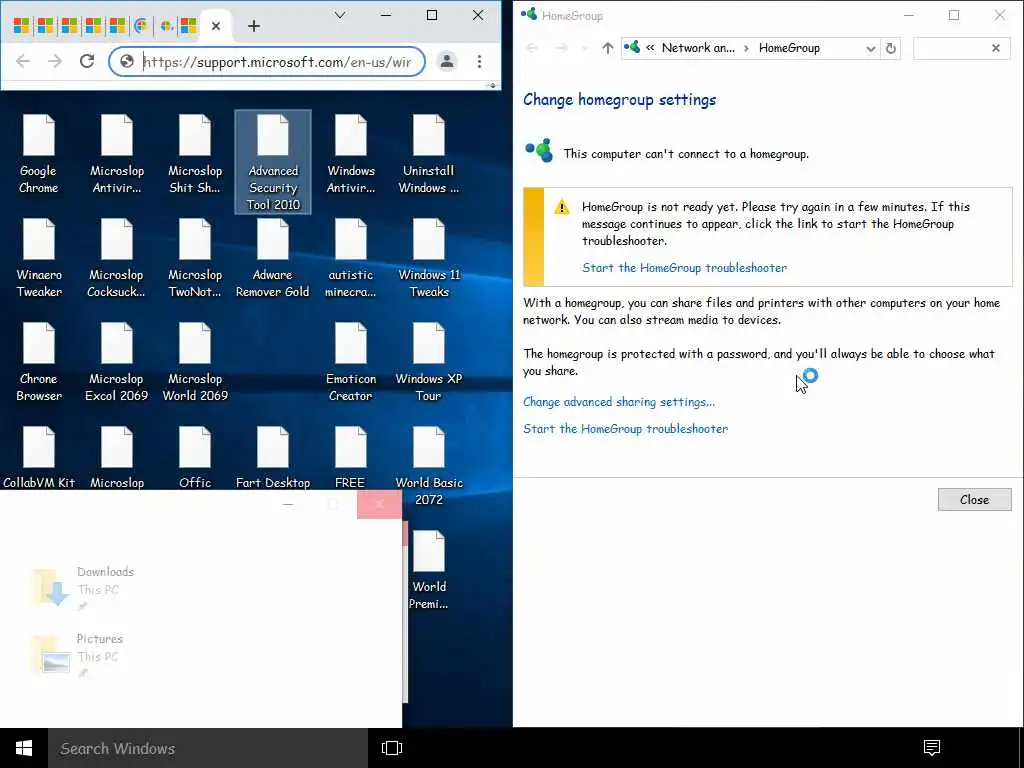Viewport: 1024px width, 768px height.
Task: Select the World Premi... desktop icon
Action: tap(428, 570)
